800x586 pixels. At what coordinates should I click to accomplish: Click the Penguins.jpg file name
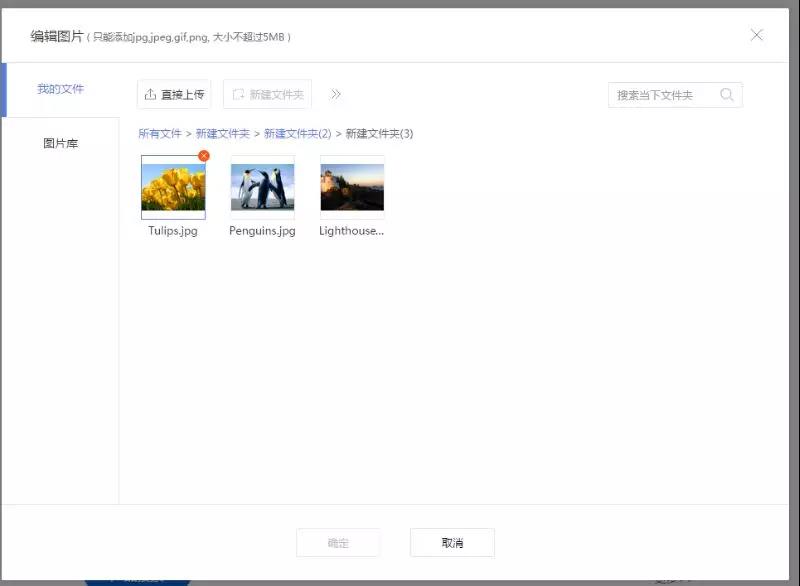pyautogui.click(x=262, y=231)
